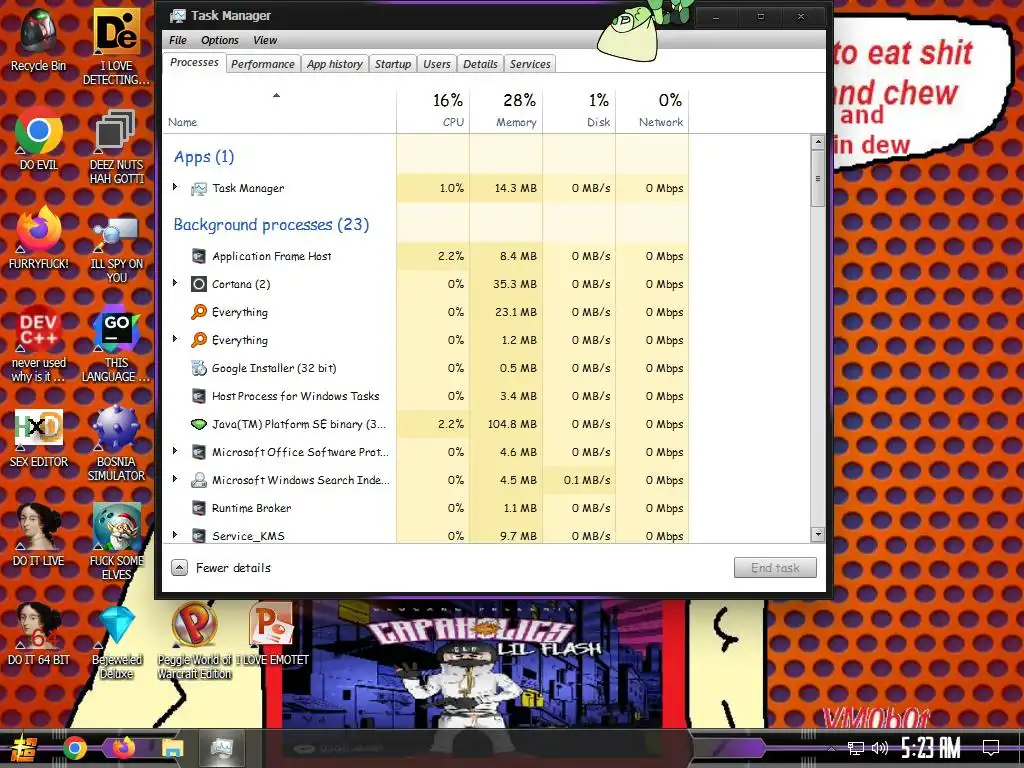Open the Options menu

pyautogui.click(x=219, y=40)
